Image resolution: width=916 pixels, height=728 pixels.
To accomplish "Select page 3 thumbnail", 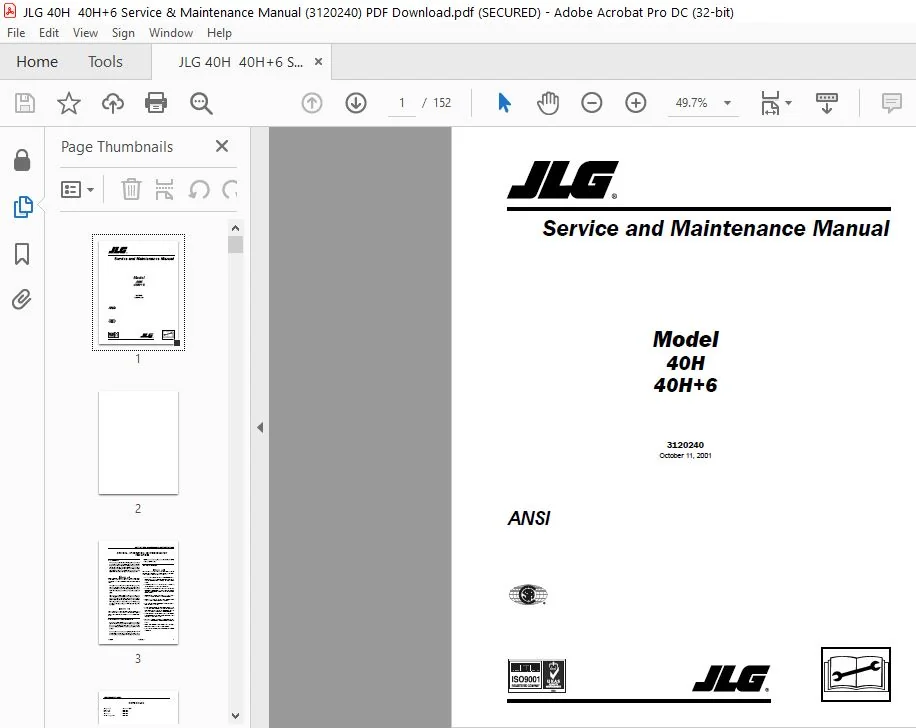I will point(138,592).
